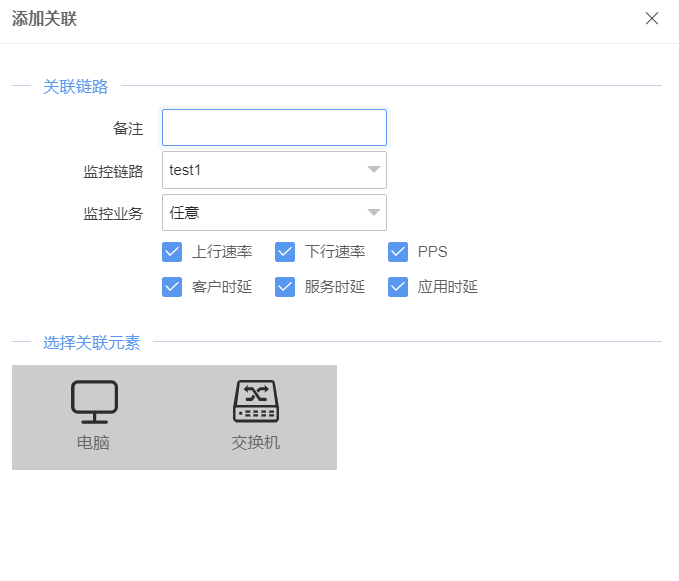Disable the 应用时延 checkbox
The width and height of the screenshot is (679, 581).
click(x=398, y=287)
